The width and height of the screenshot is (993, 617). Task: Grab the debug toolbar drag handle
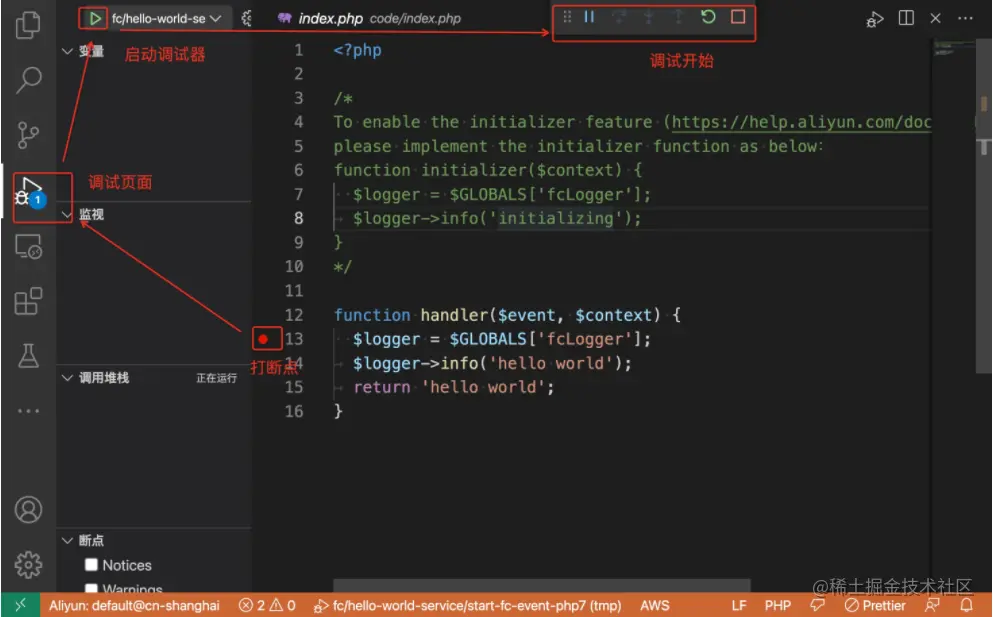pos(567,17)
